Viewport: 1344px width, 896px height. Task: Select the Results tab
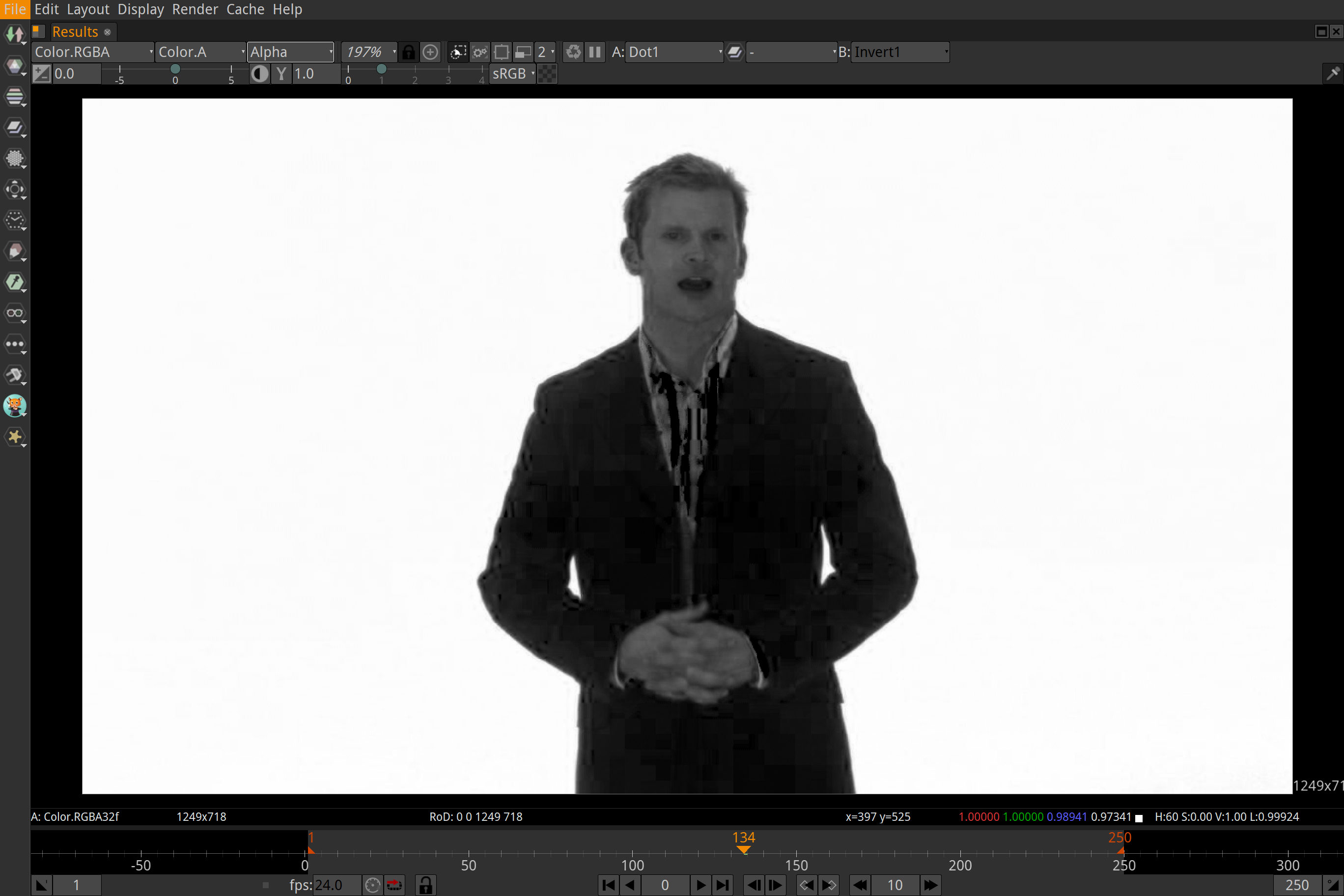tap(75, 32)
